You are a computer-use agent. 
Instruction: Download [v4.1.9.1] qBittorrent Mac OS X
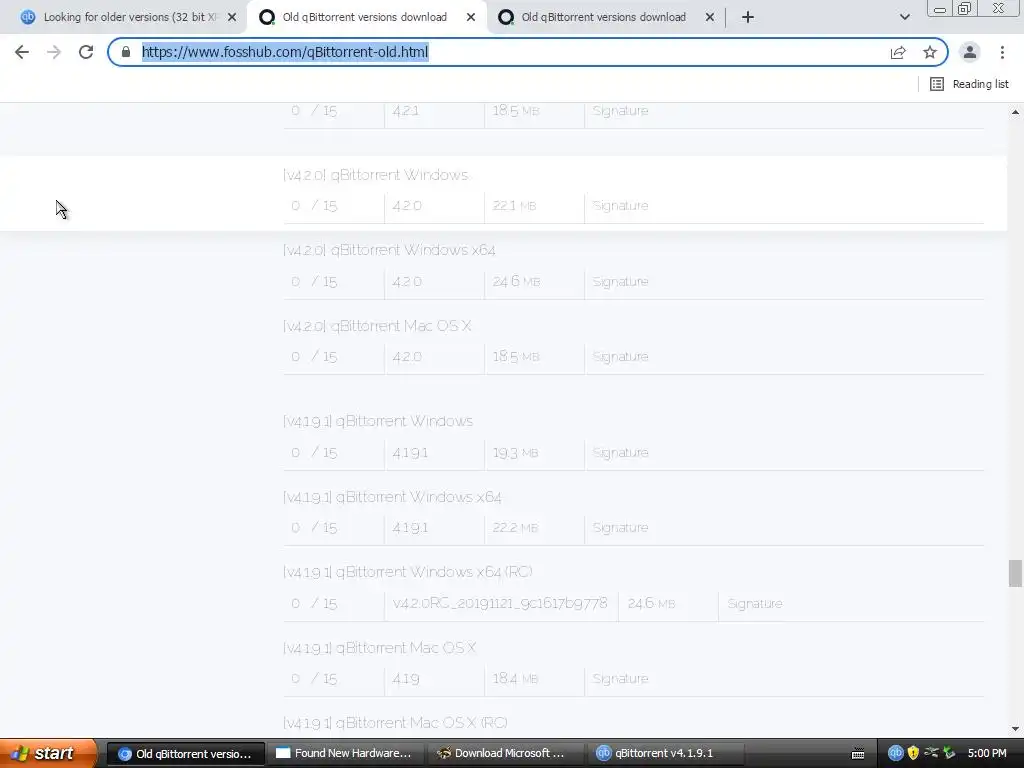click(x=379, y=648)
